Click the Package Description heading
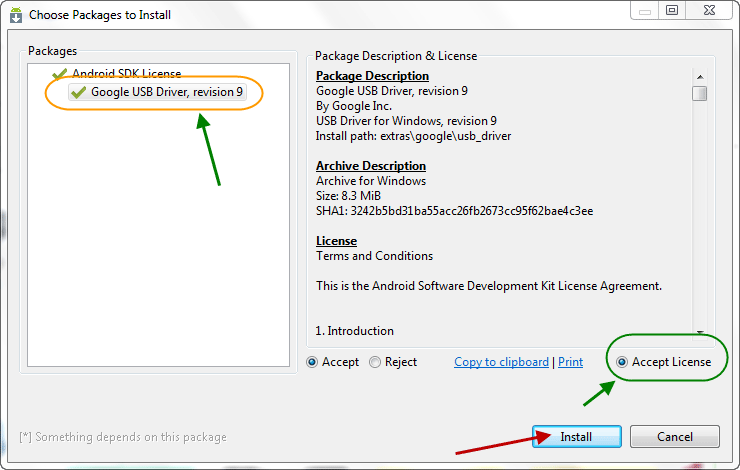Image resolution: width=740 pixels, height=470 pixels. pyautogui.click(x=372, y=76)
